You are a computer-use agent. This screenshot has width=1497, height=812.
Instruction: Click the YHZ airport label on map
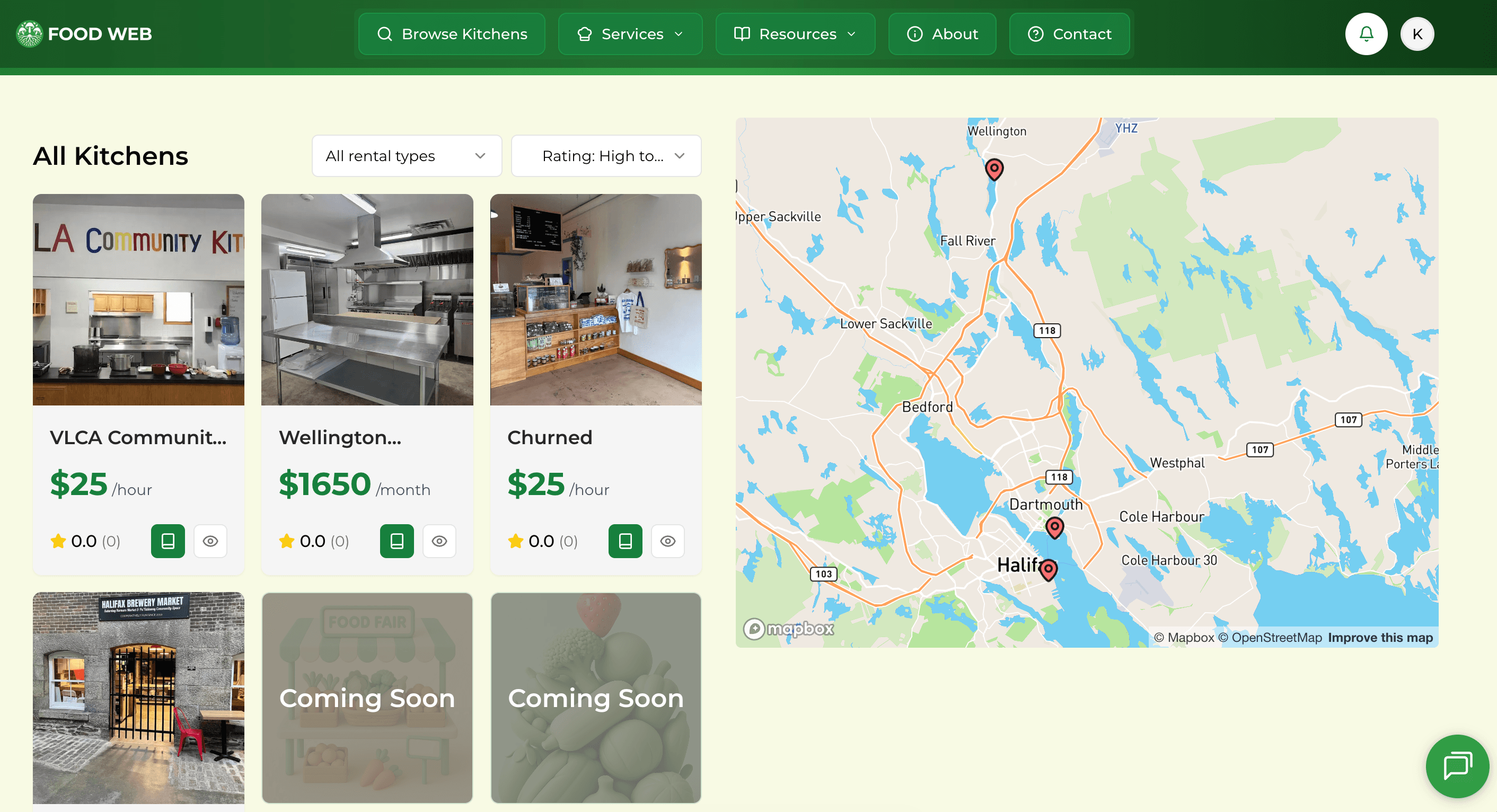[x=1125, y=128]
